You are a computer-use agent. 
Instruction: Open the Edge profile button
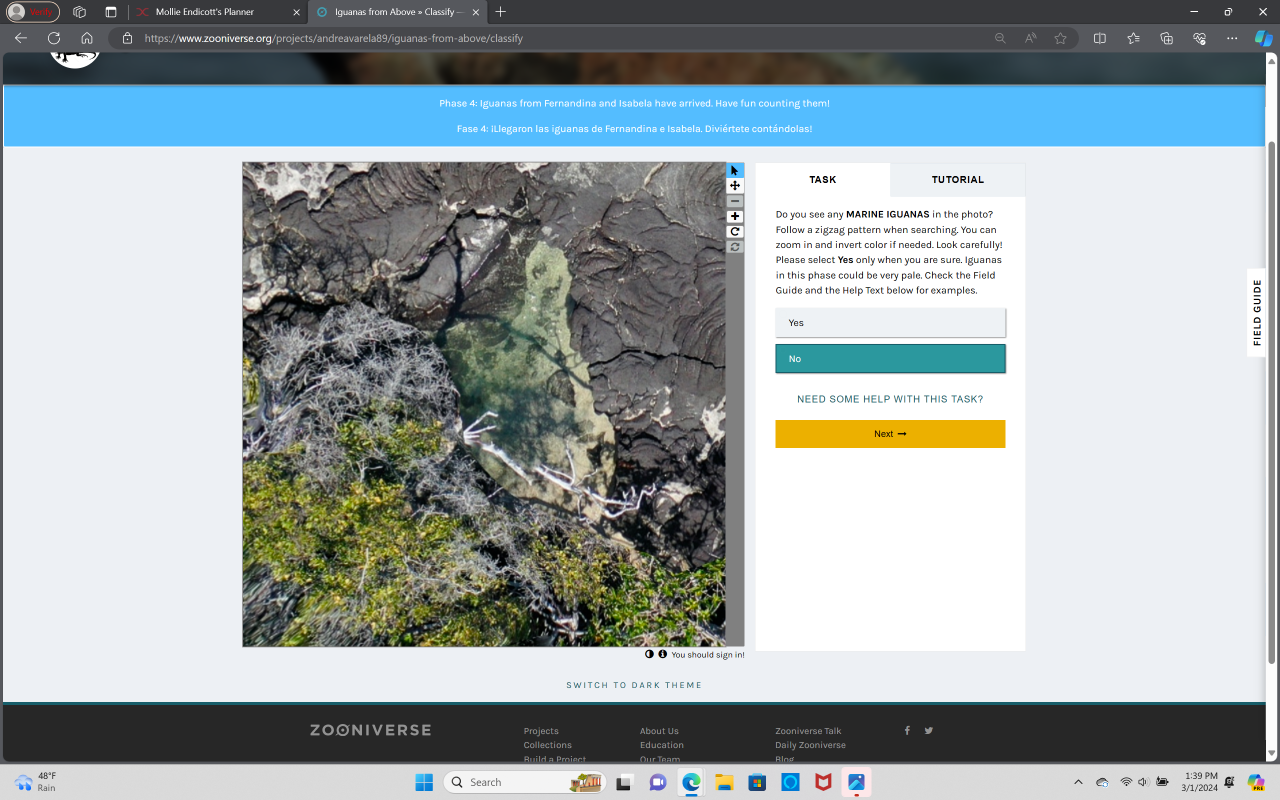tap(33, 12)
